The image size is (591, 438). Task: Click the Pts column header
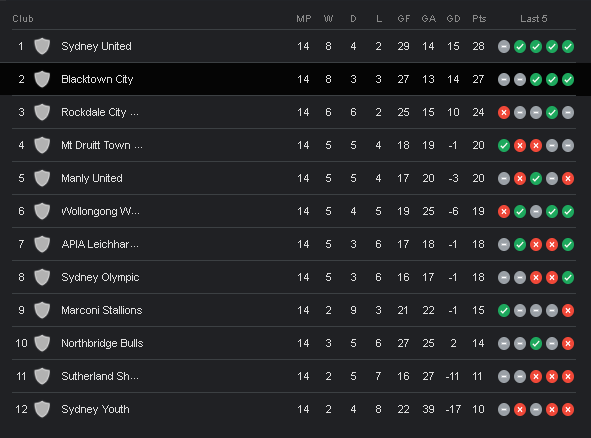(x=479, y=19)
